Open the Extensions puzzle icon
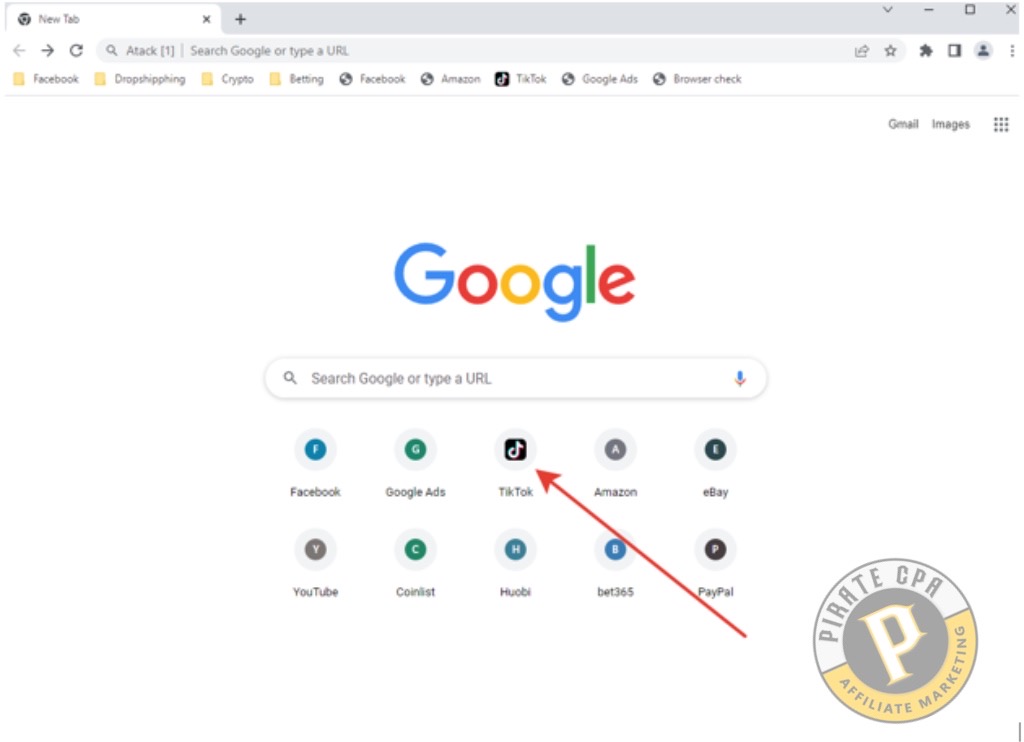 [925, 51]
